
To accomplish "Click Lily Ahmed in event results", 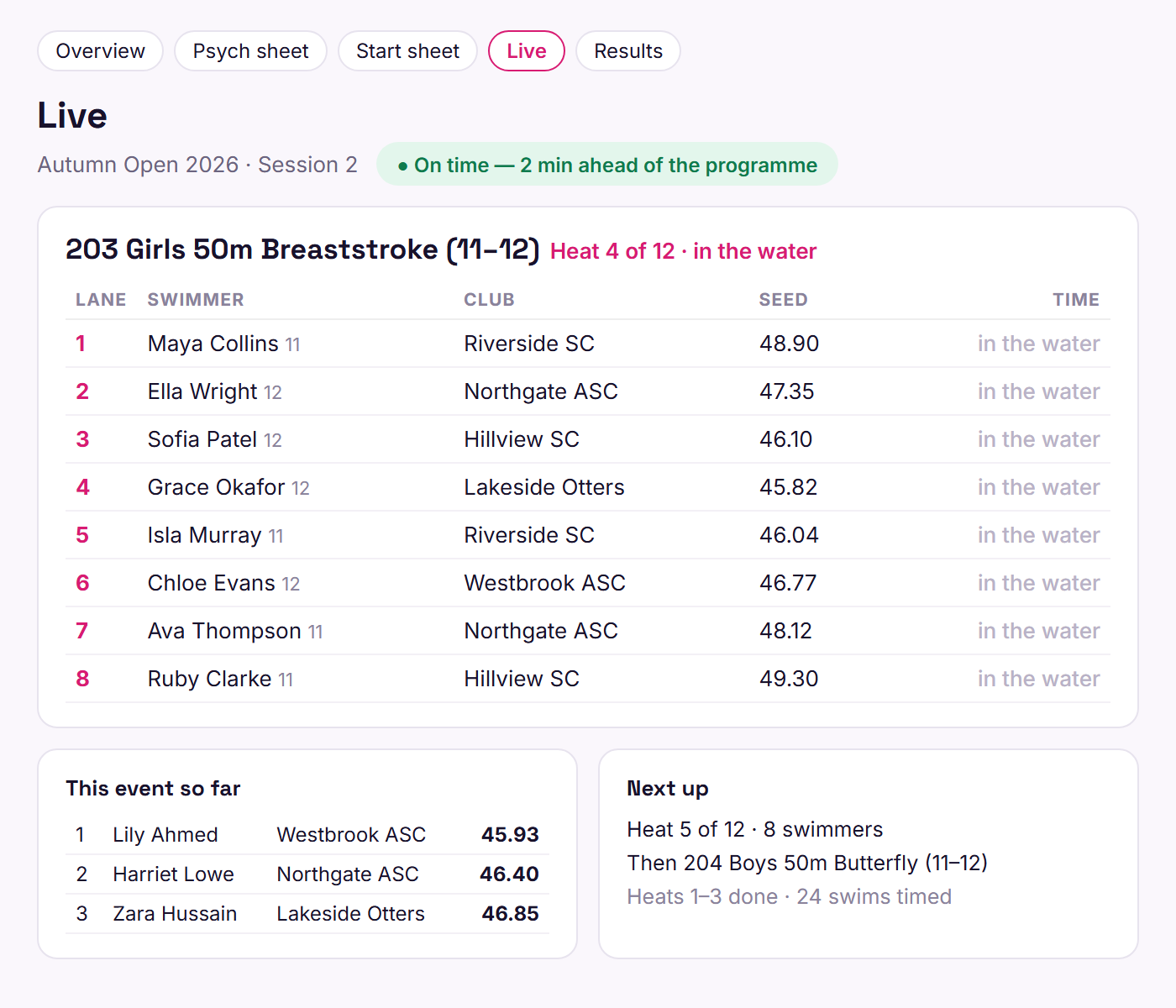I will (x=165, y=835).
